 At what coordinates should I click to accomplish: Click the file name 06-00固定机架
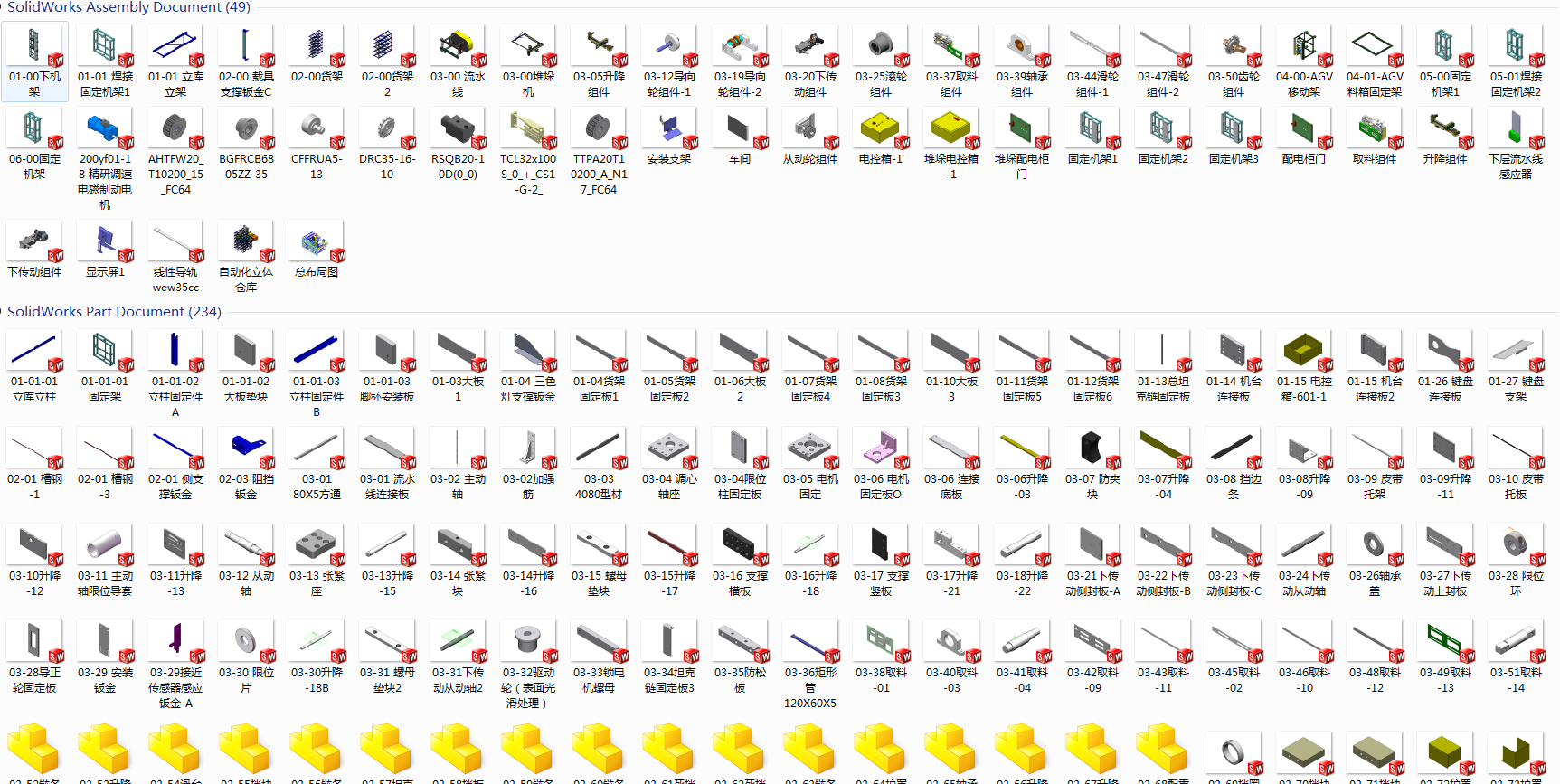click(34, 166)
